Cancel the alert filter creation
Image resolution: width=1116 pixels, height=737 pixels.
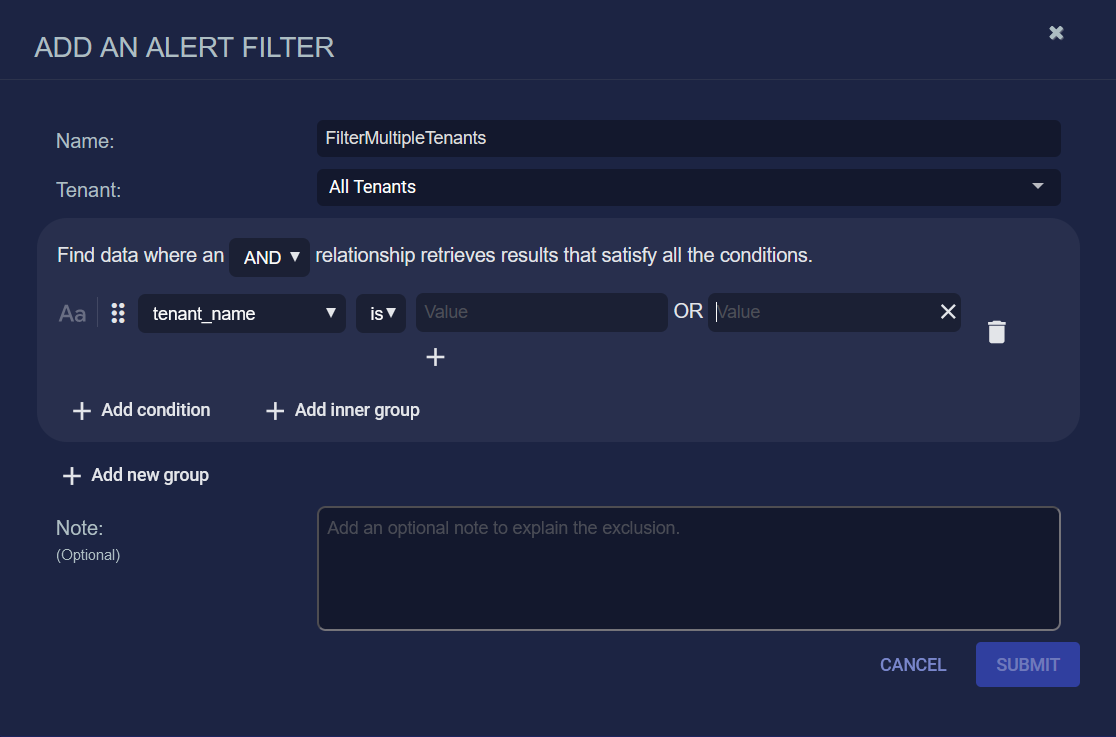click(x=912, y=664)
